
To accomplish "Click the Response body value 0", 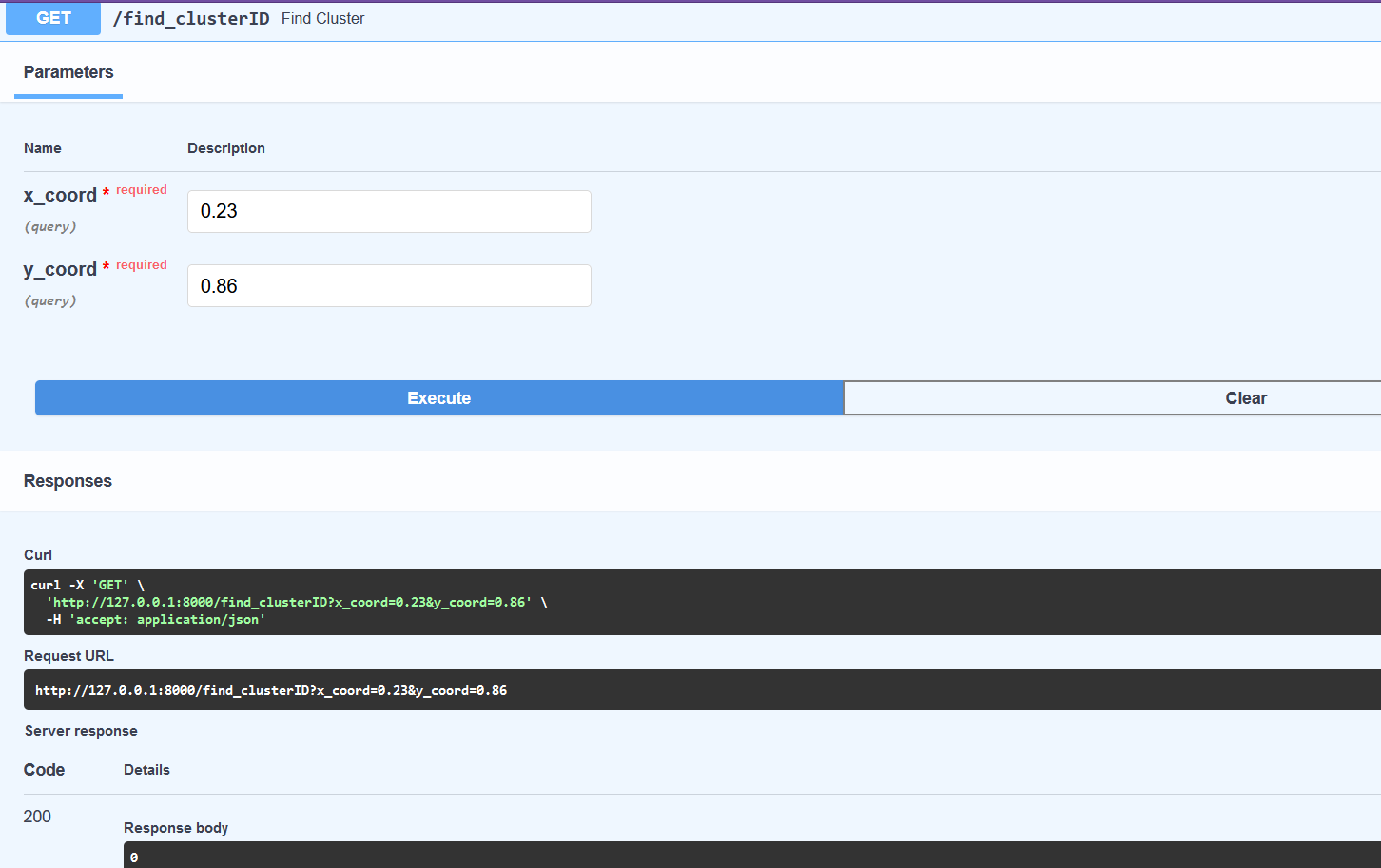I will (134, 858).
